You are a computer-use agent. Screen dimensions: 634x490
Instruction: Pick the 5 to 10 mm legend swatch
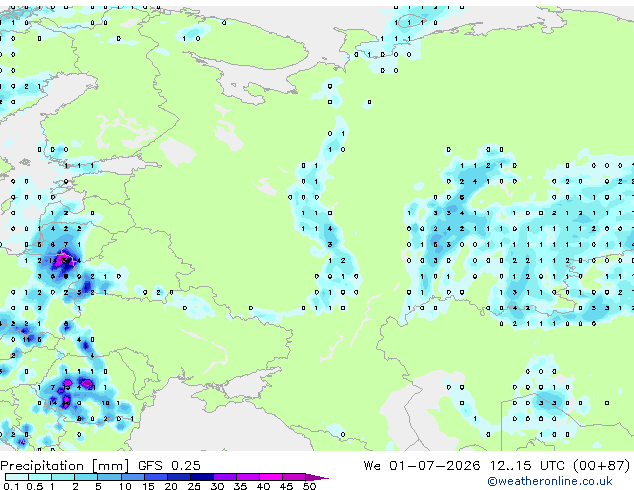pos(109,477)
